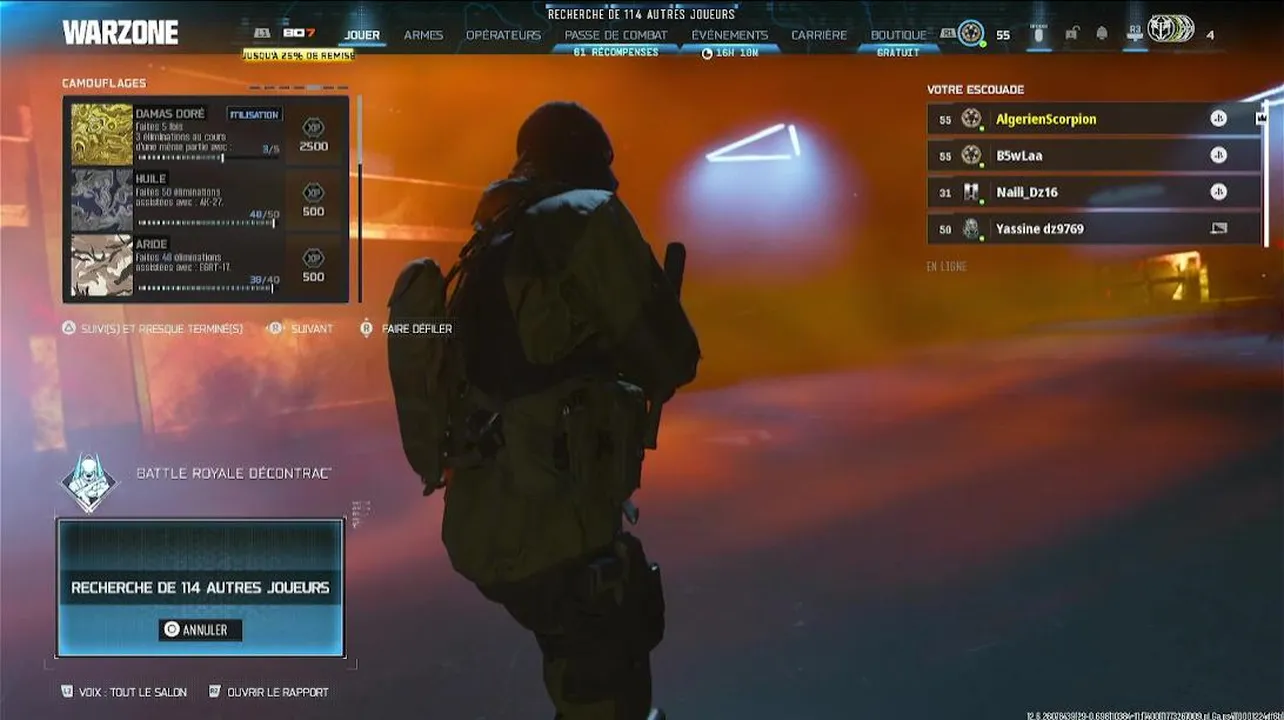Open the Opérateurs tab
This screenshot has width=1284, height=720.
coord(503,35)
